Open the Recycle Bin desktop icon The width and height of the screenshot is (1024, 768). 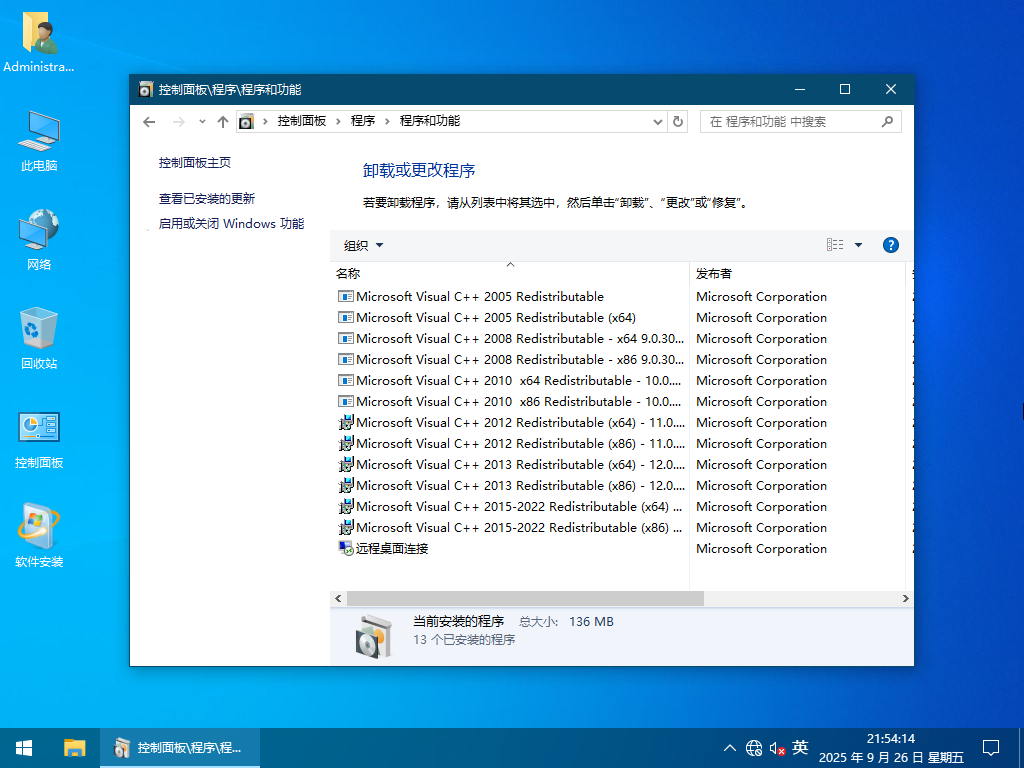(x=39, y=338)
